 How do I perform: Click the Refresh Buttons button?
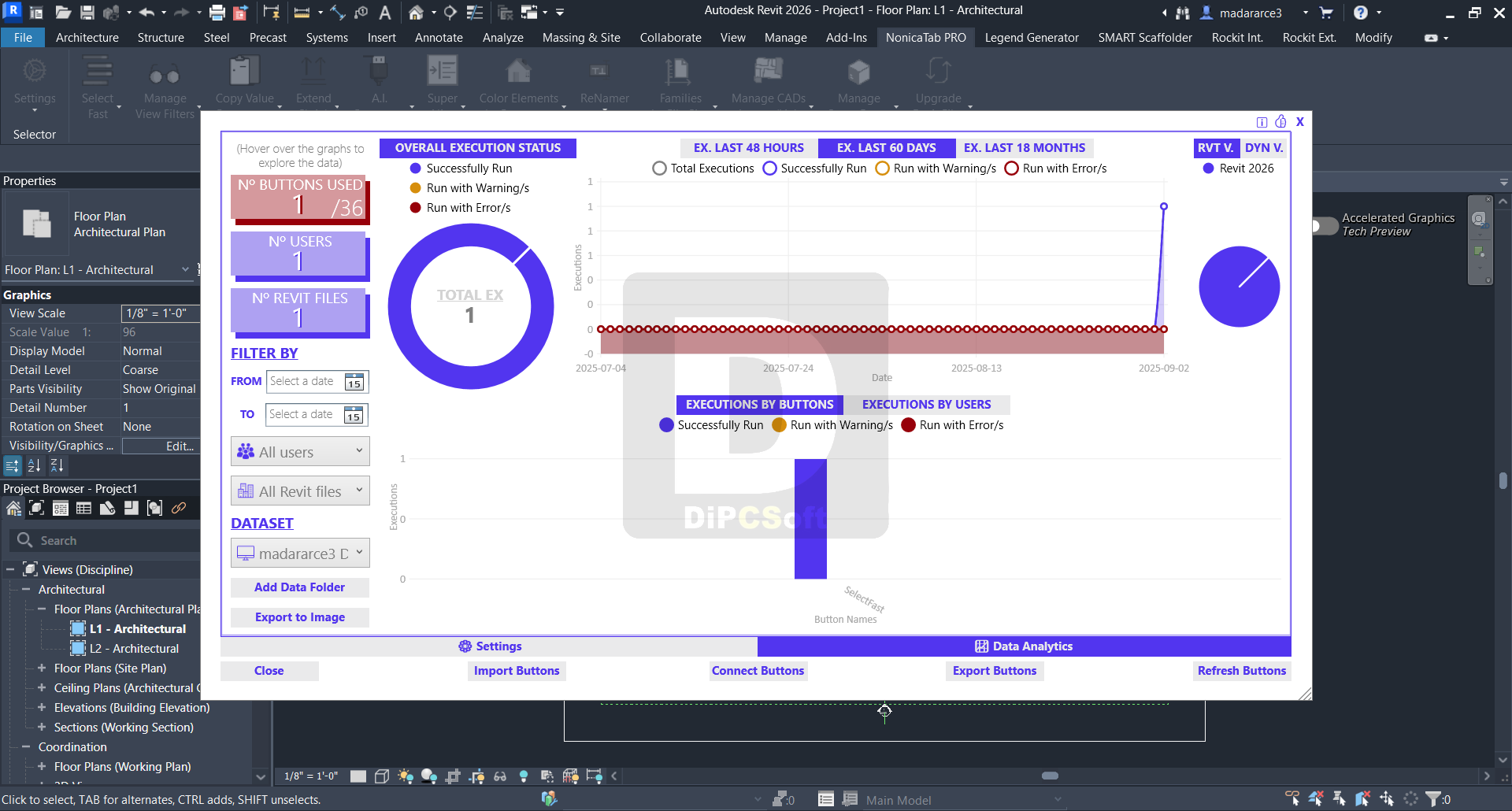(x=1242, y=671)
